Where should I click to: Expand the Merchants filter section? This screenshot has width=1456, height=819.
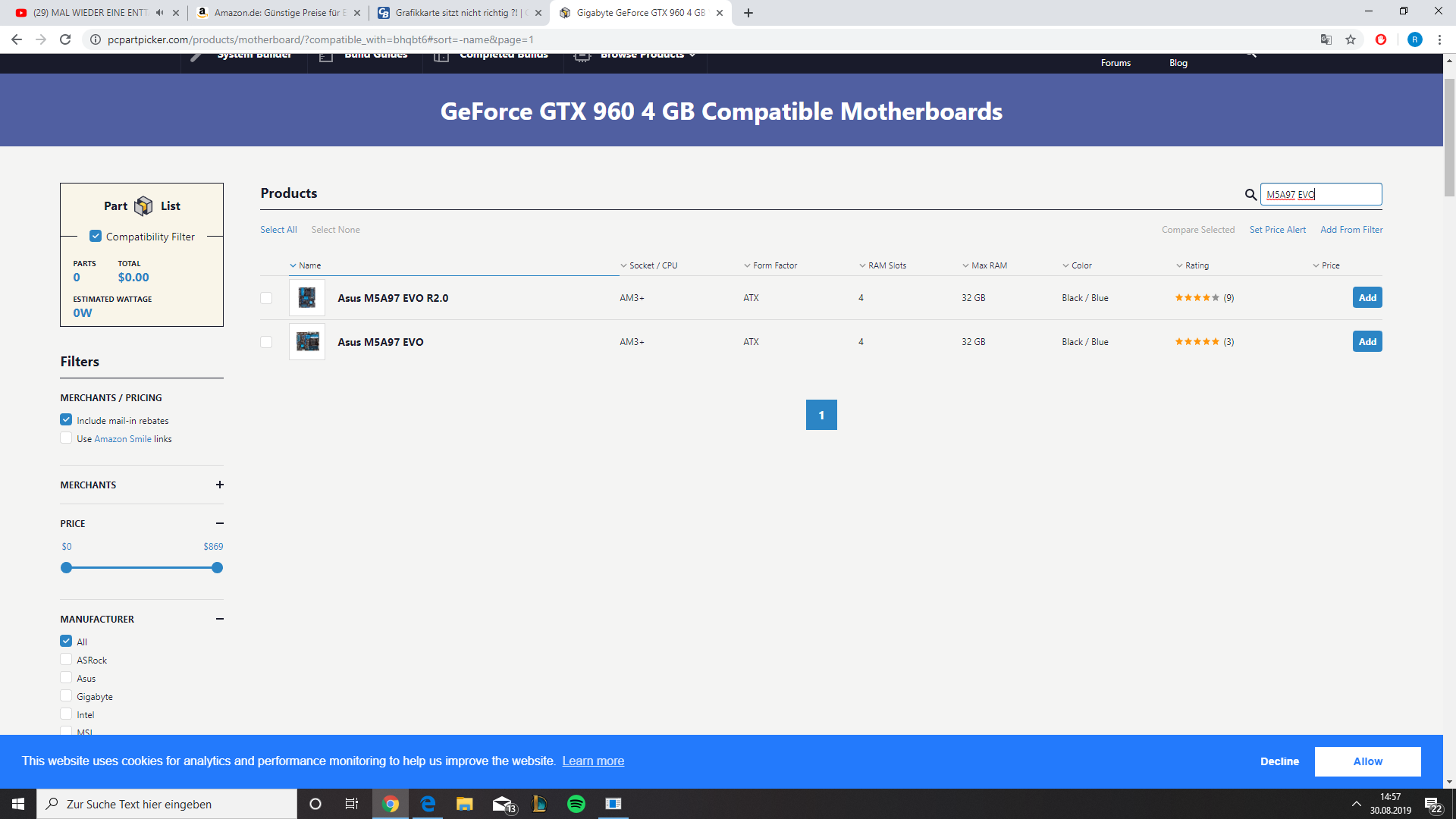pyautogui.click(x=219, y=485)
